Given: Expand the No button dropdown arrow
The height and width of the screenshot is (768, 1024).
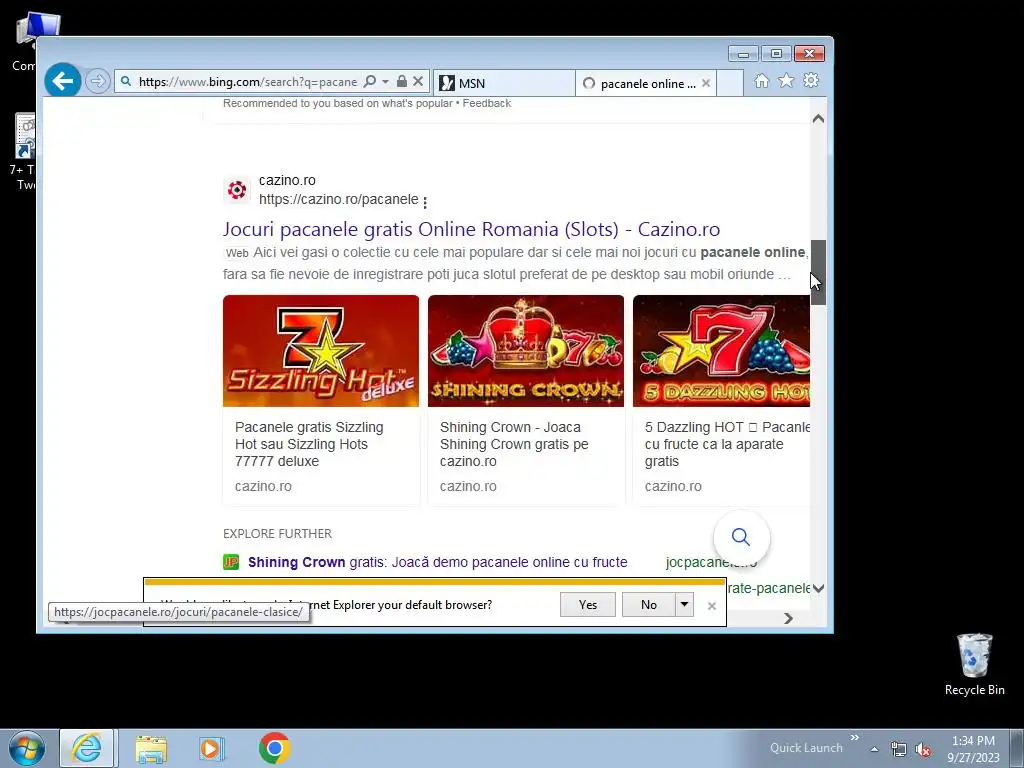Looking at the screenshot, I should click(x=684, y=605).
